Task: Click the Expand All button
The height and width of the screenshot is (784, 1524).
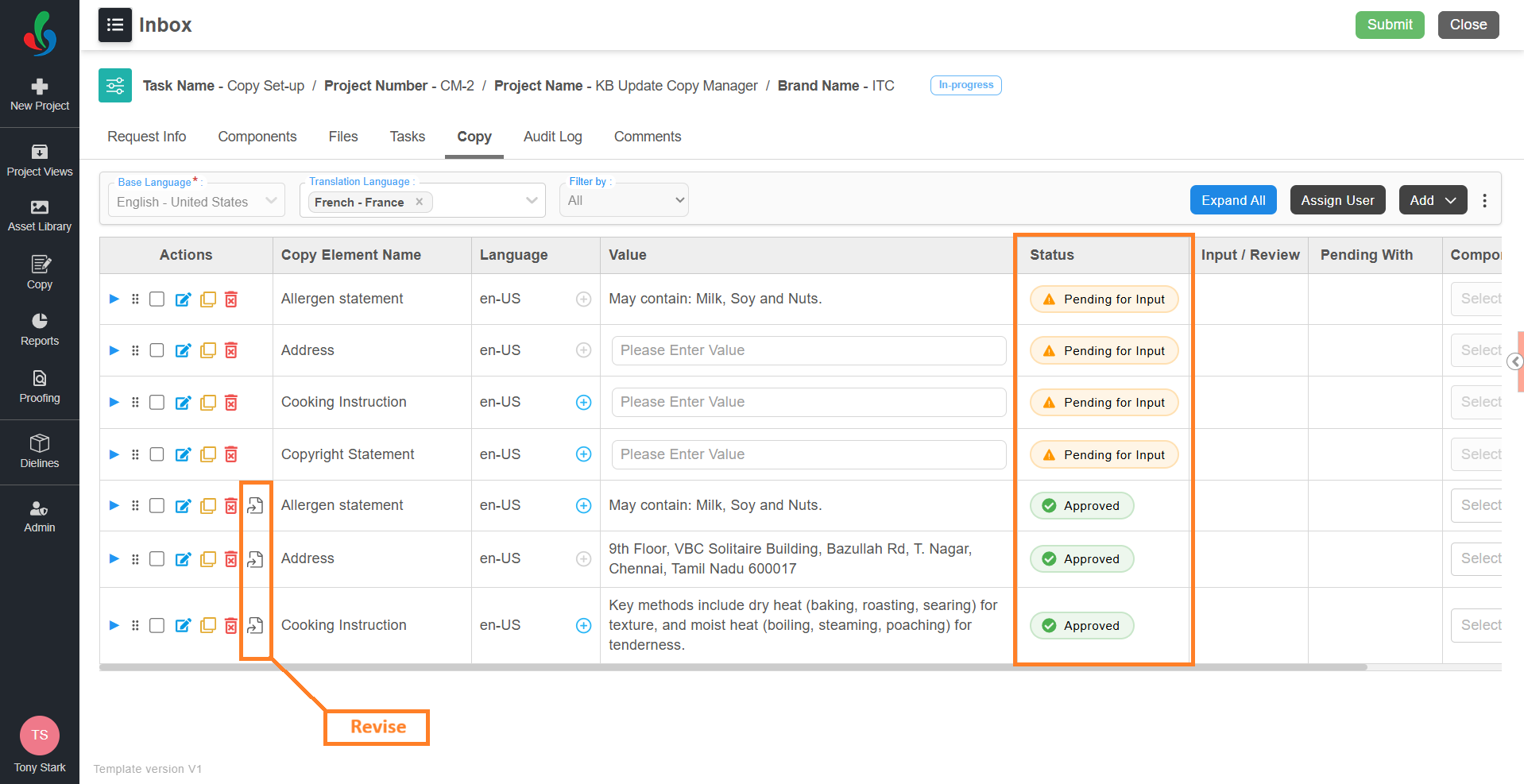Action: tap(1232, 201)
